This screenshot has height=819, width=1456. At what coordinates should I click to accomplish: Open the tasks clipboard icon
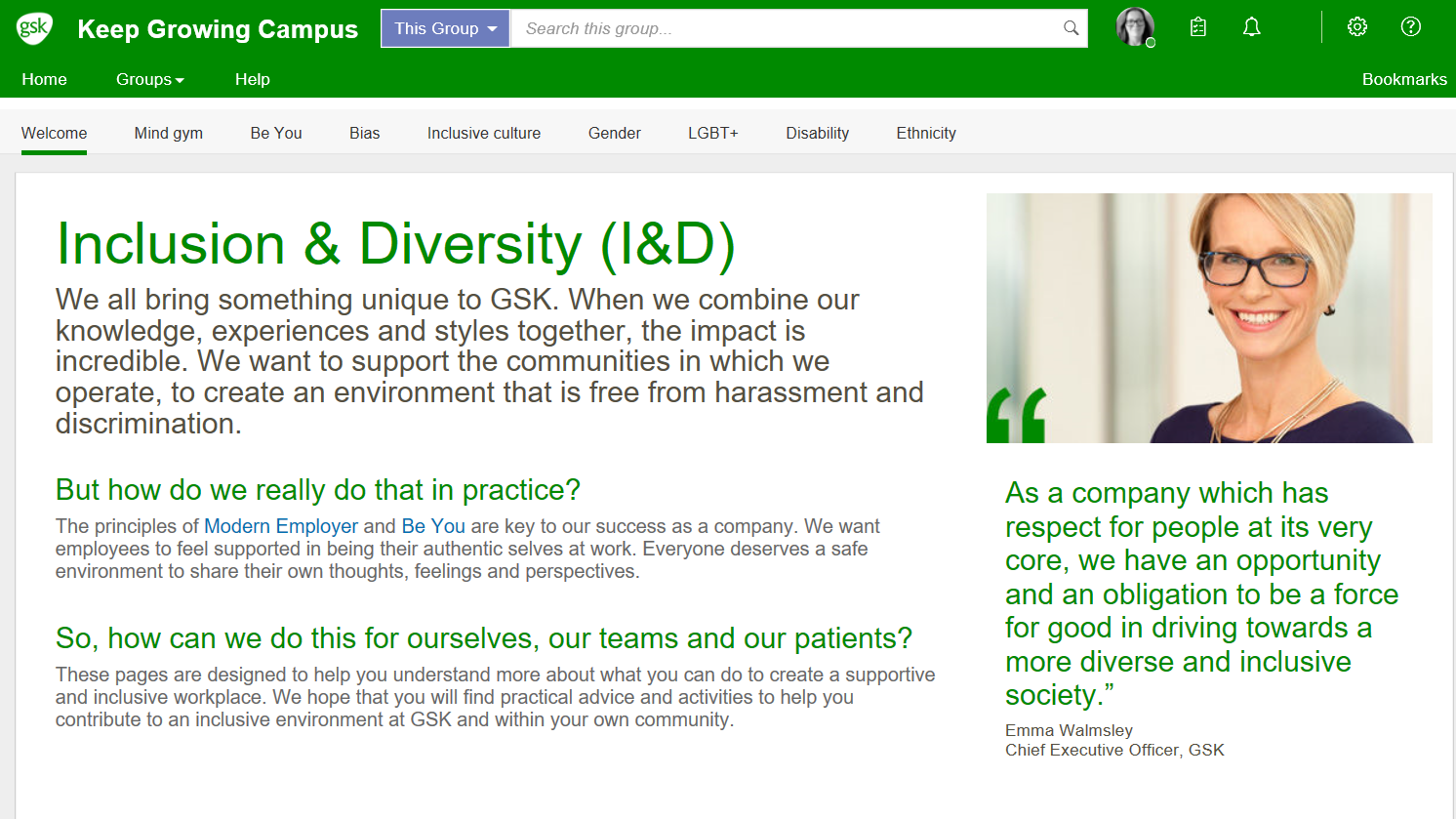pyautogui.click(x=1198, y=27)
